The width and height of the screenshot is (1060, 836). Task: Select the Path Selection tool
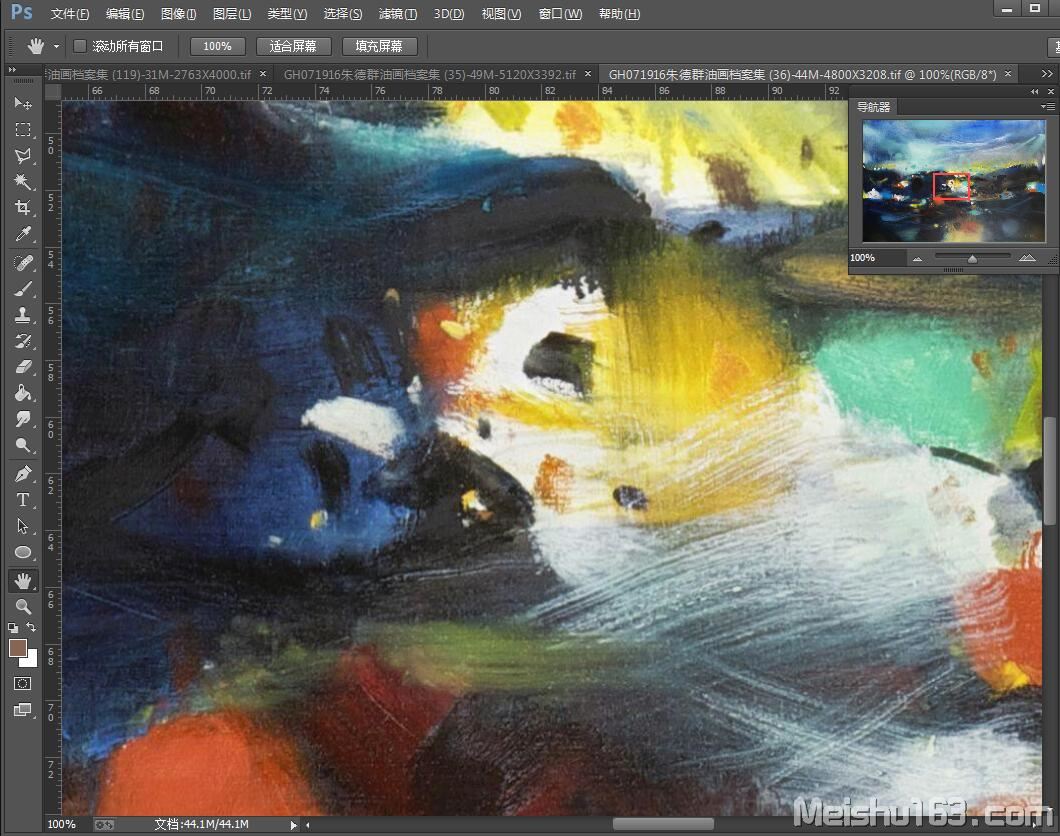point(23,526)
